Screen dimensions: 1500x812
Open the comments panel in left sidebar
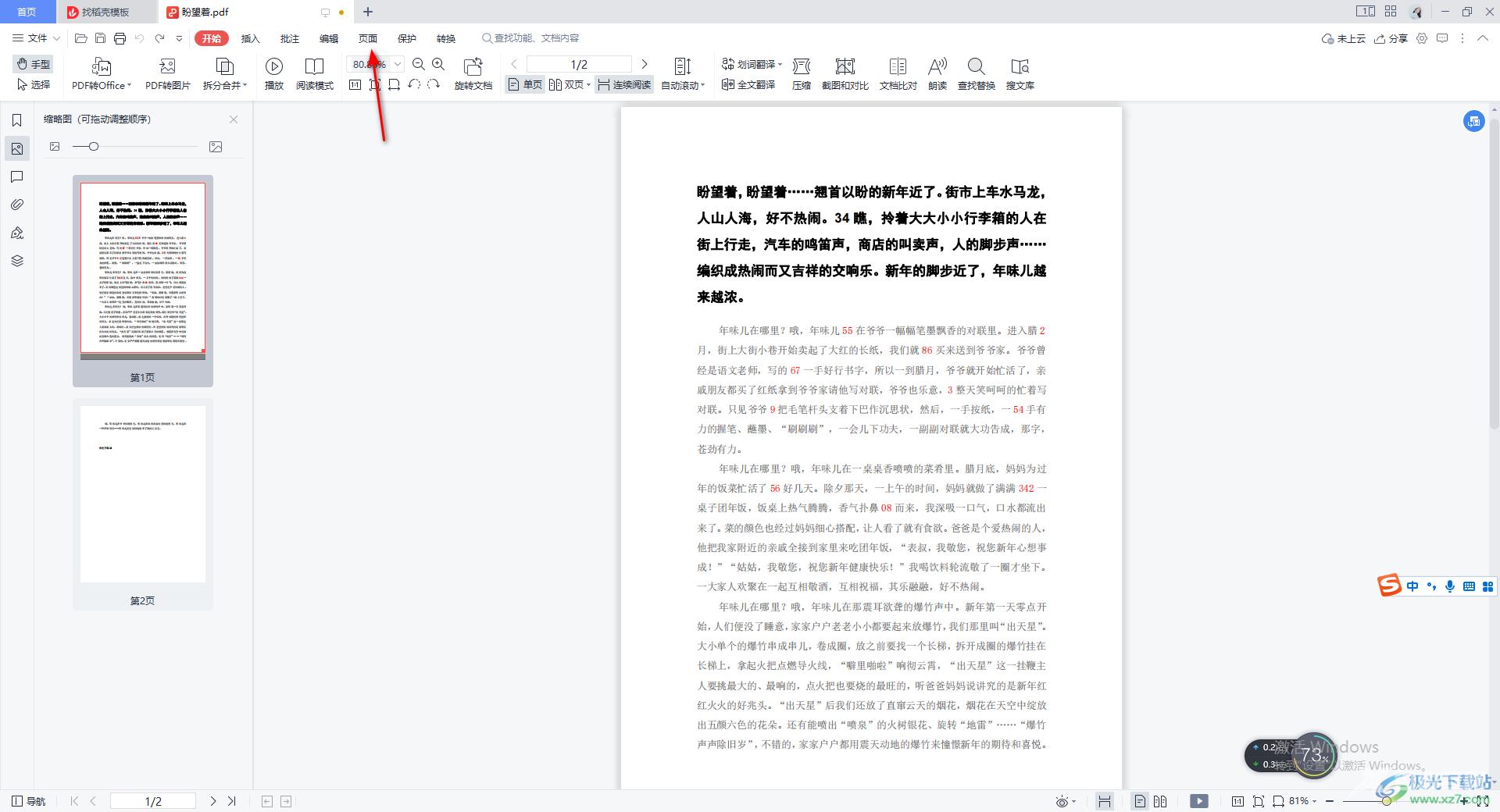pyautogui.click(x=16, y=176)
